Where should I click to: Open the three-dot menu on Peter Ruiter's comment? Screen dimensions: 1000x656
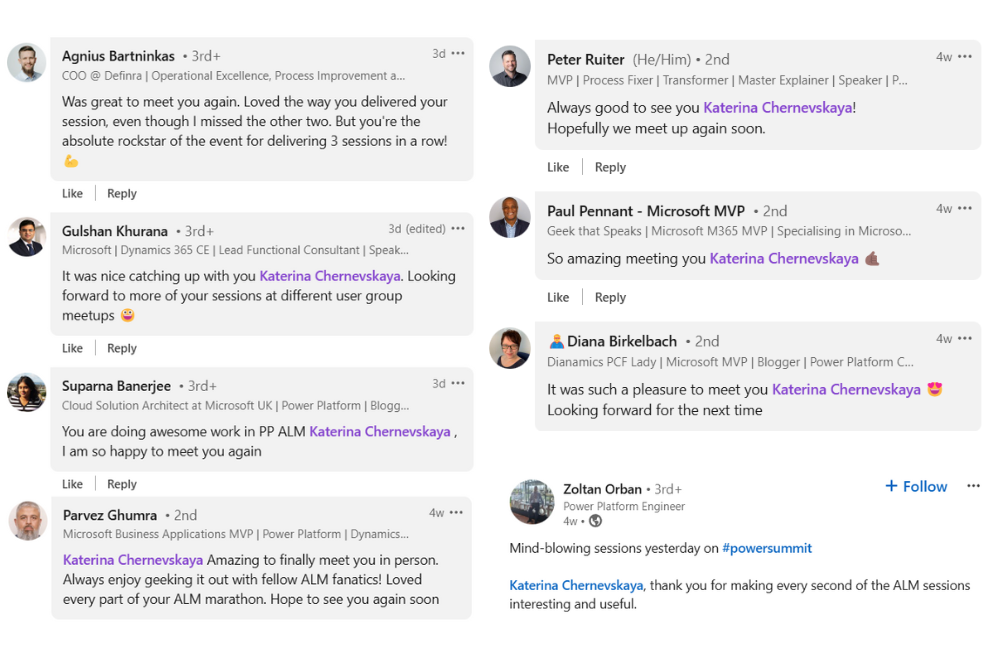(x=965, y=57)
